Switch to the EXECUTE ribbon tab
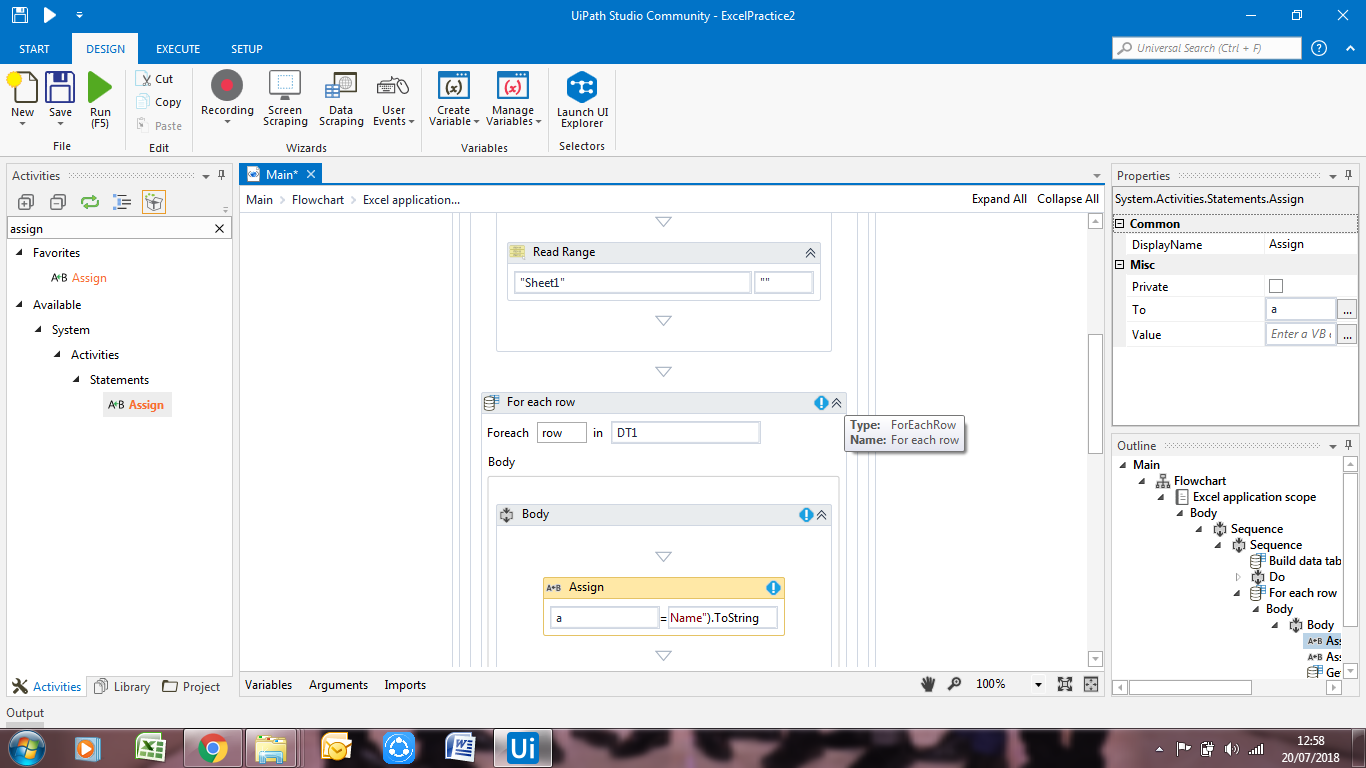 [x=178, y=49]
